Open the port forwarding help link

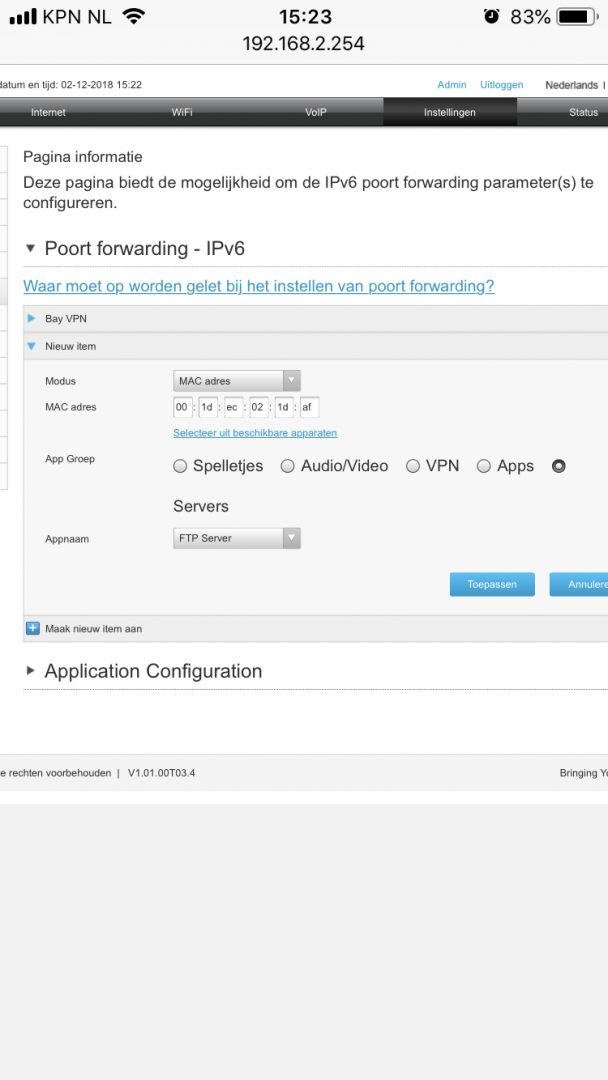(x=259, y=287)
